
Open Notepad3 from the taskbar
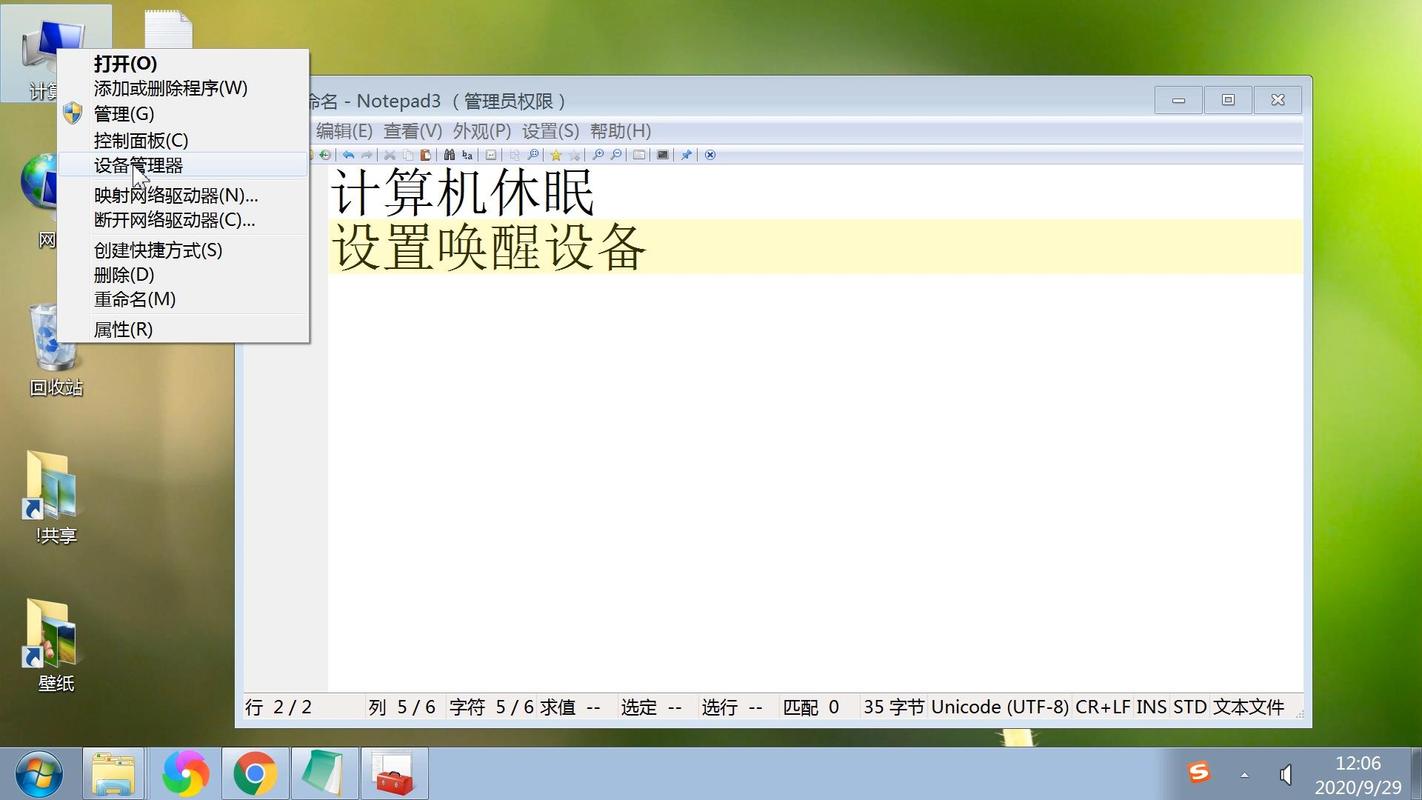325,772
